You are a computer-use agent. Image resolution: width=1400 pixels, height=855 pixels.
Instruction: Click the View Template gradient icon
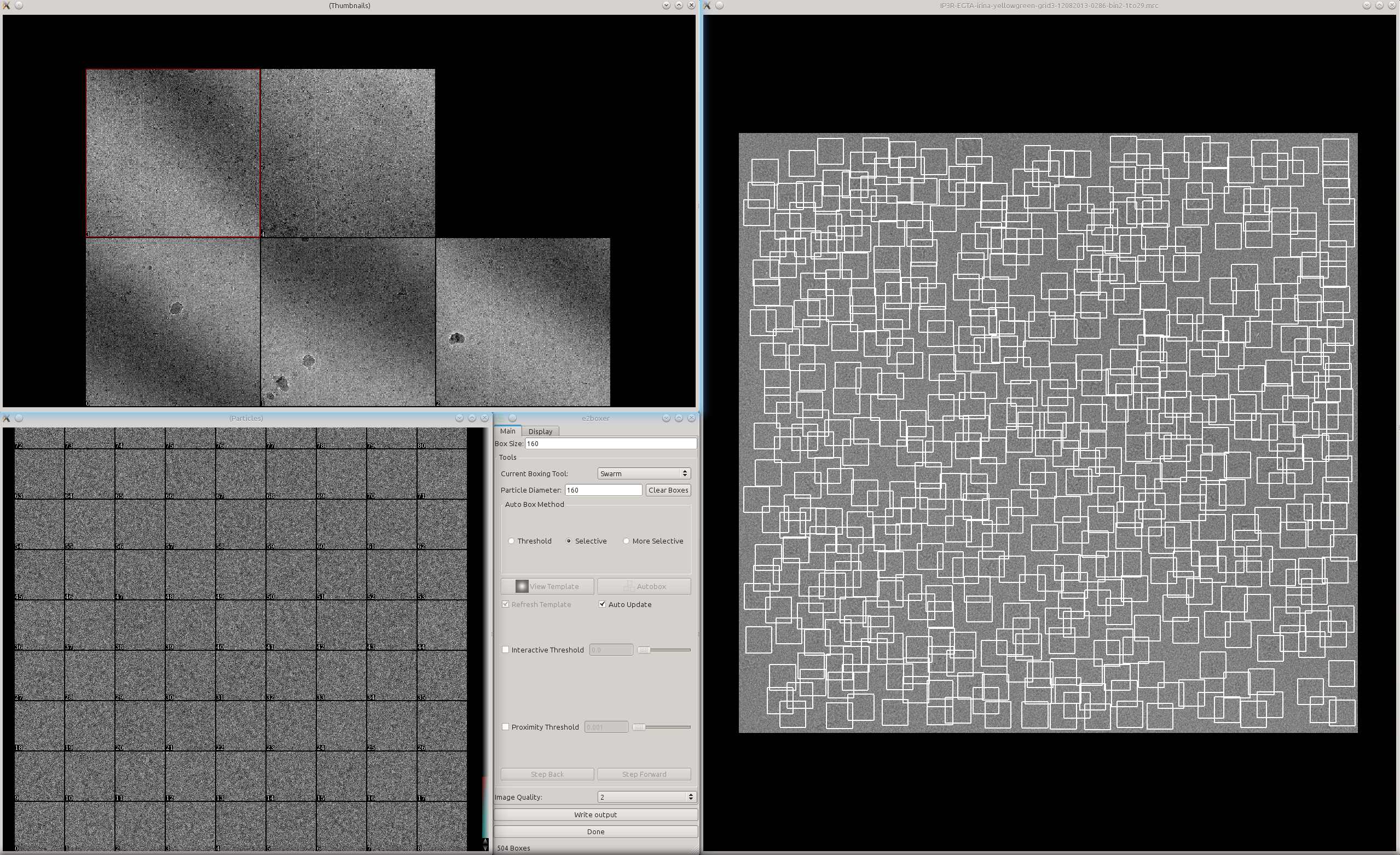click(521, 586)
